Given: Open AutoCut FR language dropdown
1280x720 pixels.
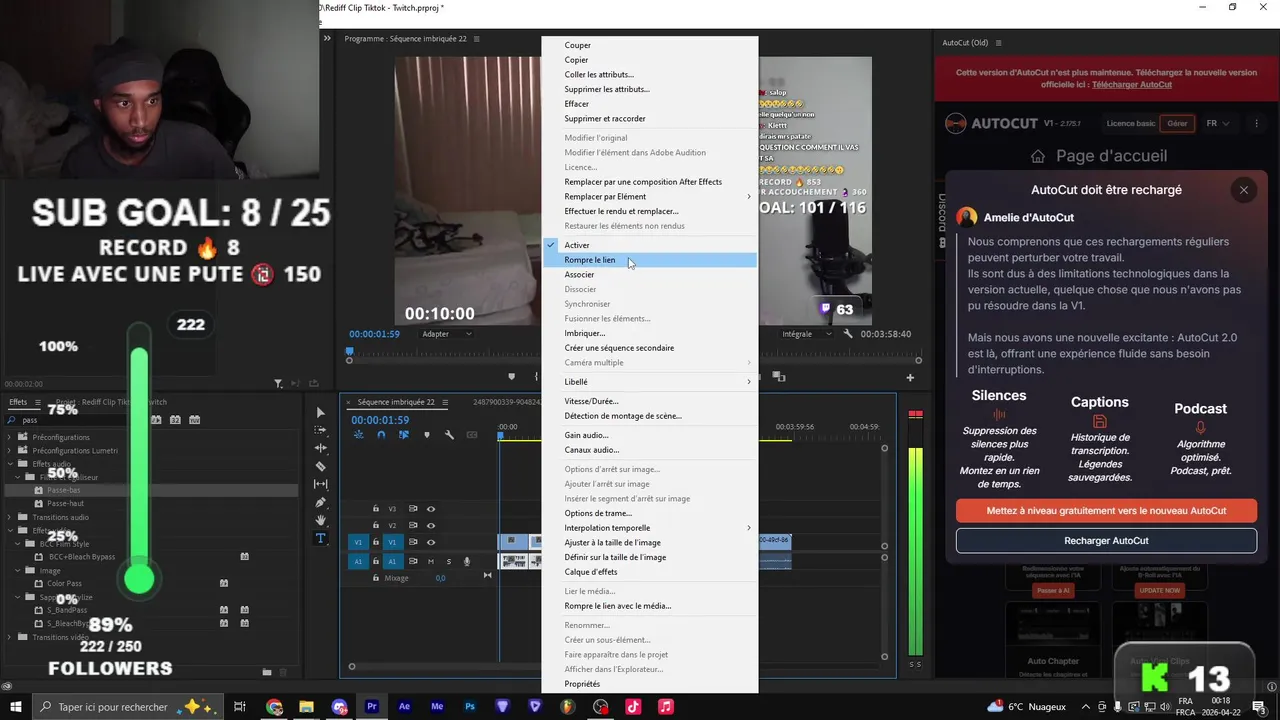Looking at the screenshot, I should point(1218,124).
